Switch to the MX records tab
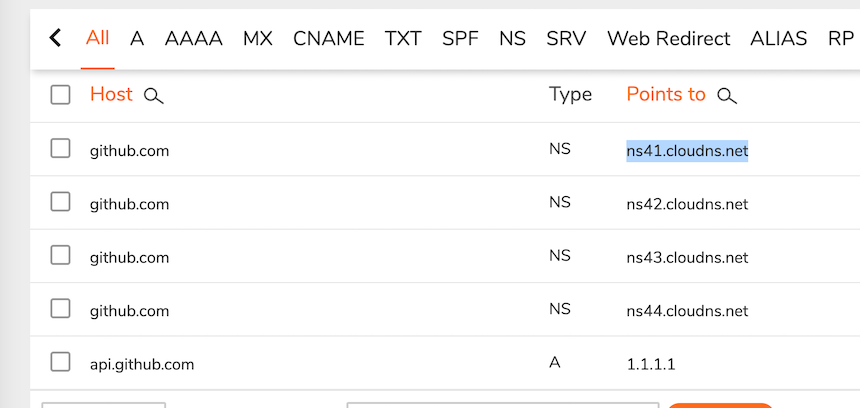This screenshot has width=860, height=408. pos(258,39)
